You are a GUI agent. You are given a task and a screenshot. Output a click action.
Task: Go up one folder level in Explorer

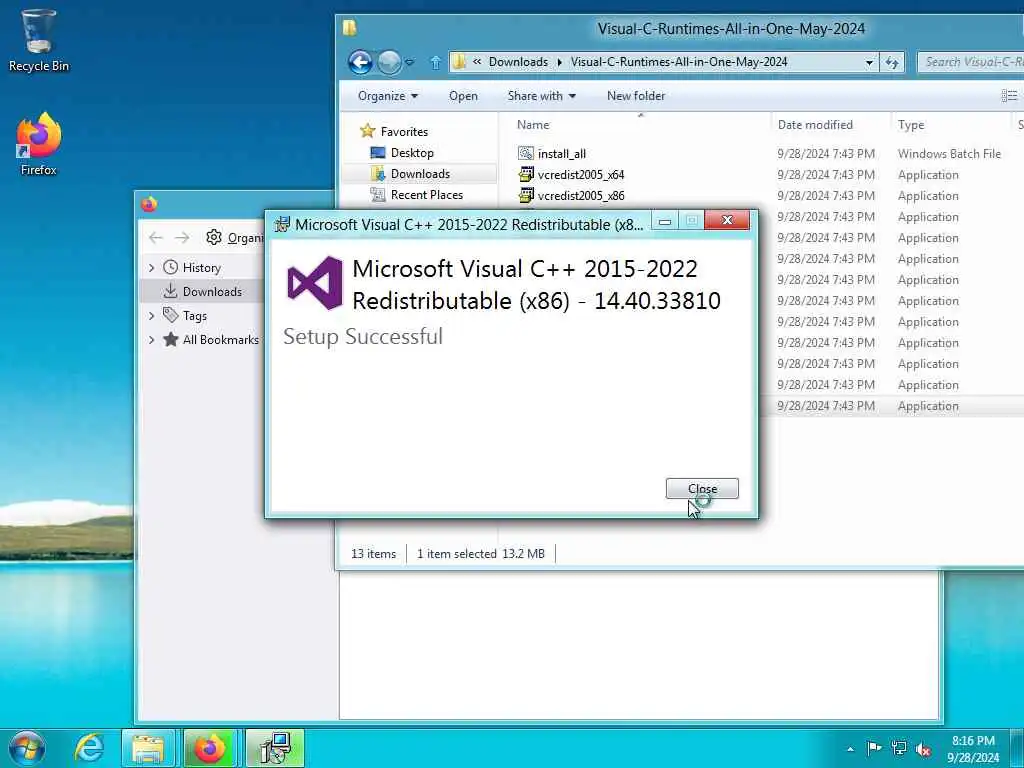click(436, 63)
